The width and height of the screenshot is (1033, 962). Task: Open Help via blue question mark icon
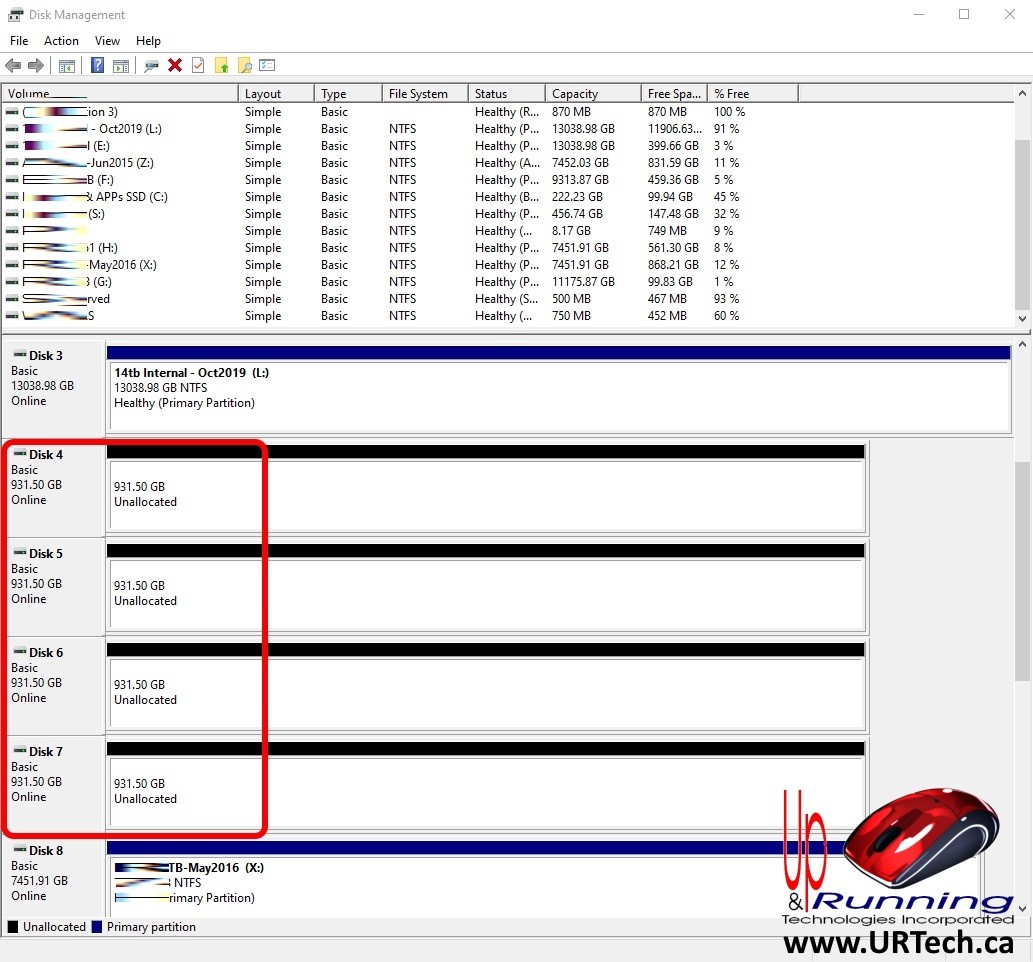(97, 66)
